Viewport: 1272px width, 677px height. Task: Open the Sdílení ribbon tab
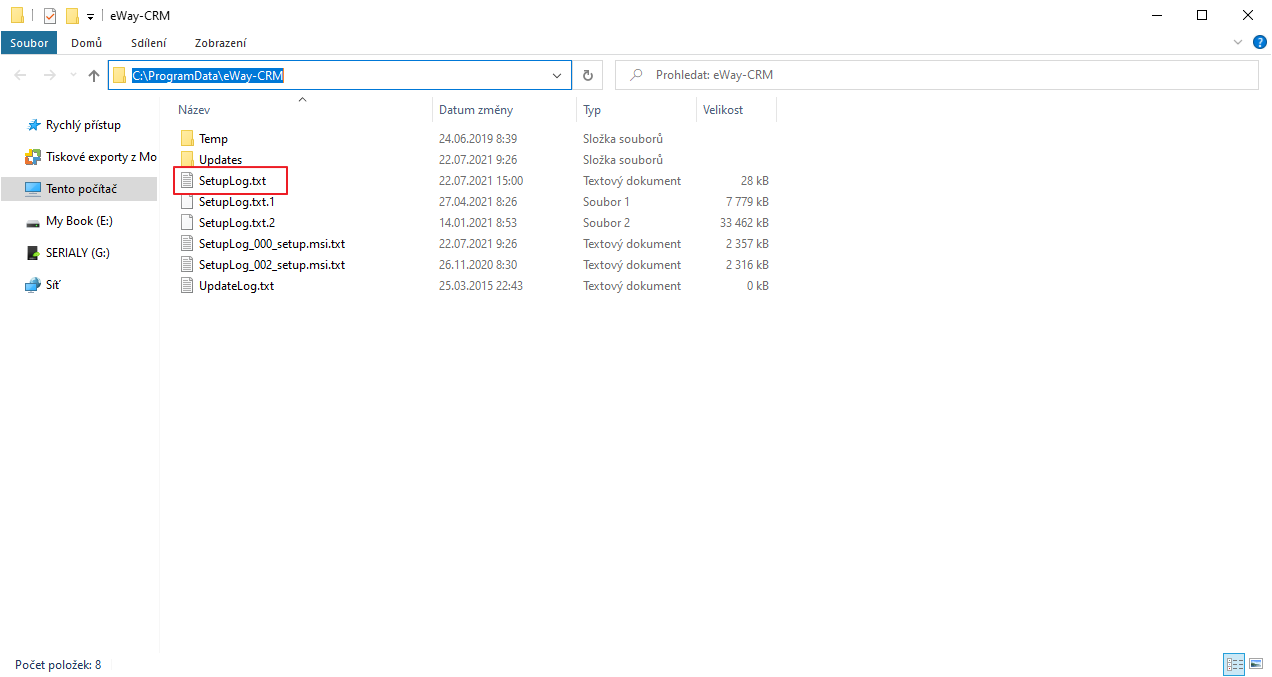click(x=149, y=43)
